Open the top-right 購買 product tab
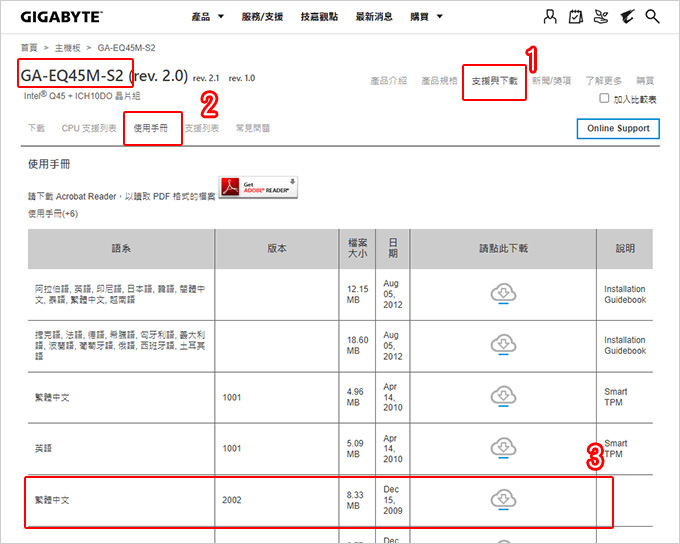The image size is (680, 544). pos(645,81)
